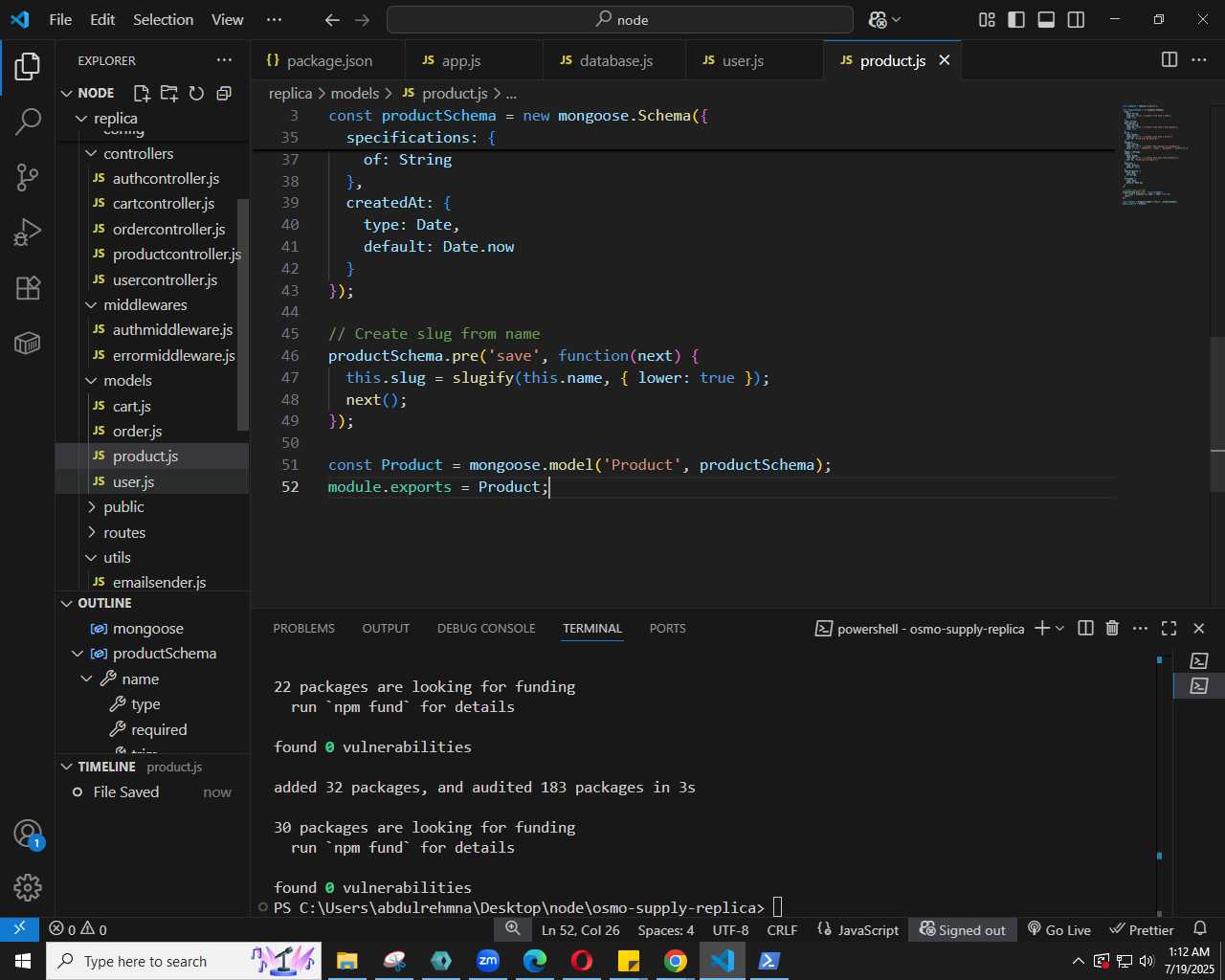The height and width of the screenshot is (980, 1225).
Task: Create a new file in NODE explorer
Action: coord(142,93)
